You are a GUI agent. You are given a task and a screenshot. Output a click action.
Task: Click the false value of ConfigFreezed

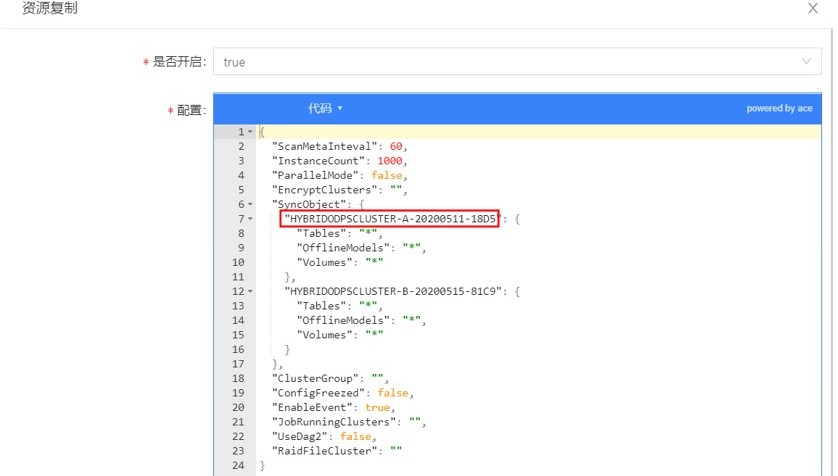[x=393, y=393]
